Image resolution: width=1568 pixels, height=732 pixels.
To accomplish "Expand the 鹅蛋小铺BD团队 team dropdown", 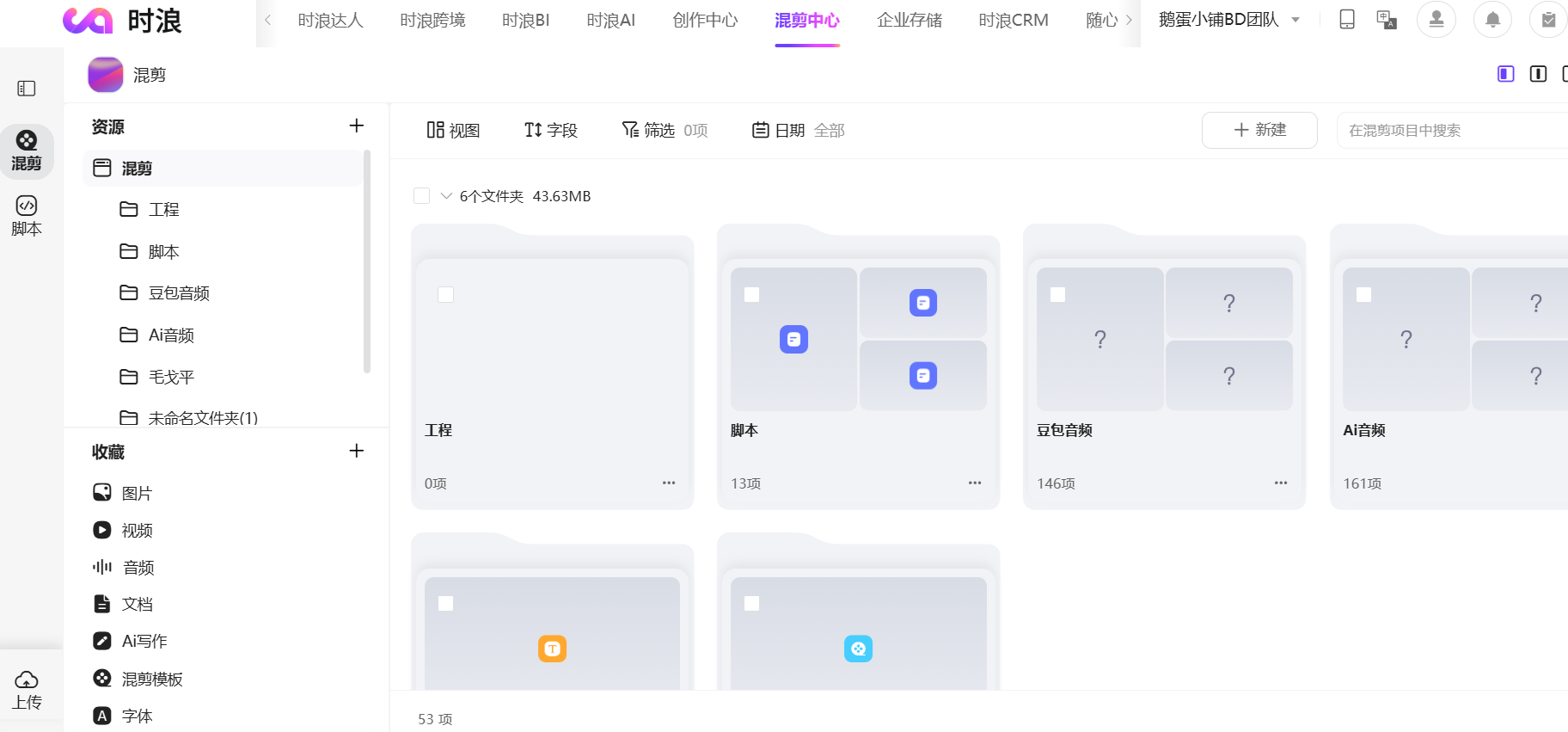I will [x=1229, y=19].
